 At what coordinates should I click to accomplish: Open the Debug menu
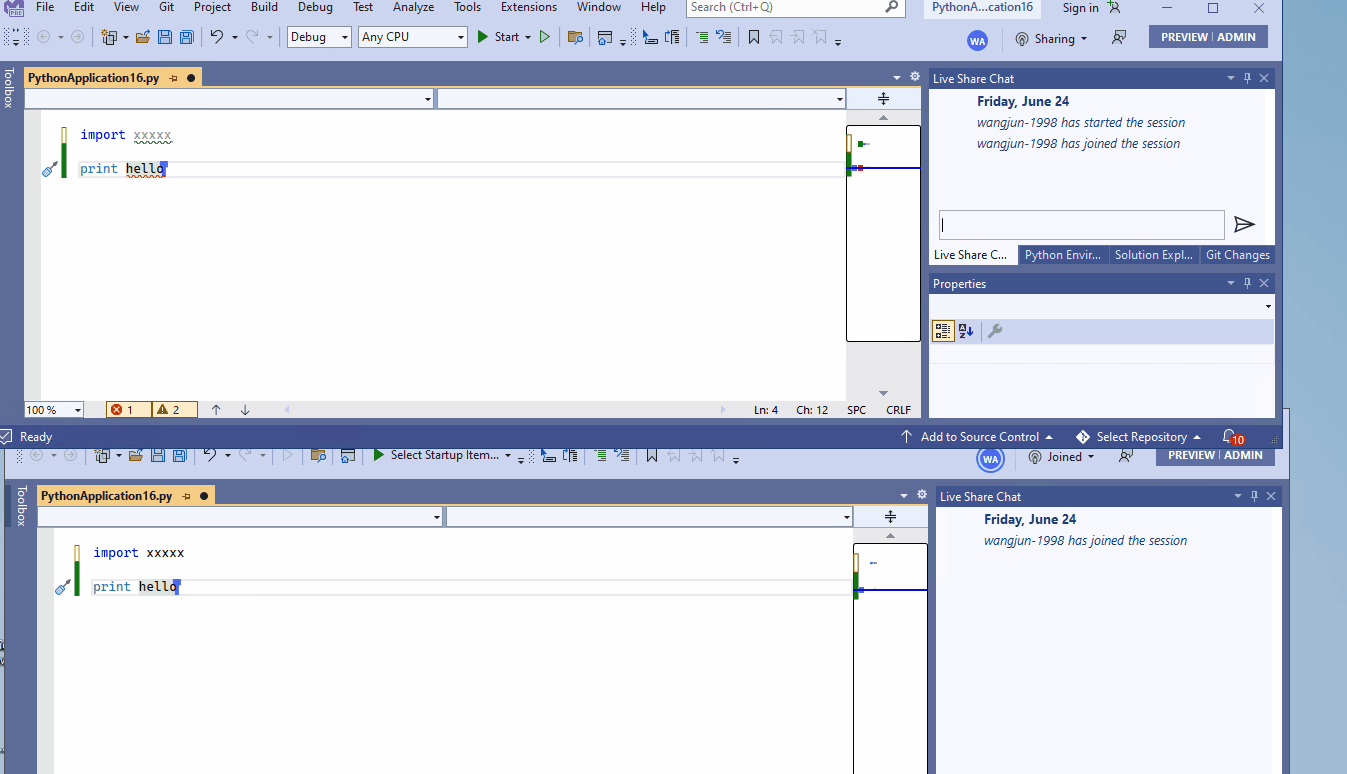[x=315, y=7]
